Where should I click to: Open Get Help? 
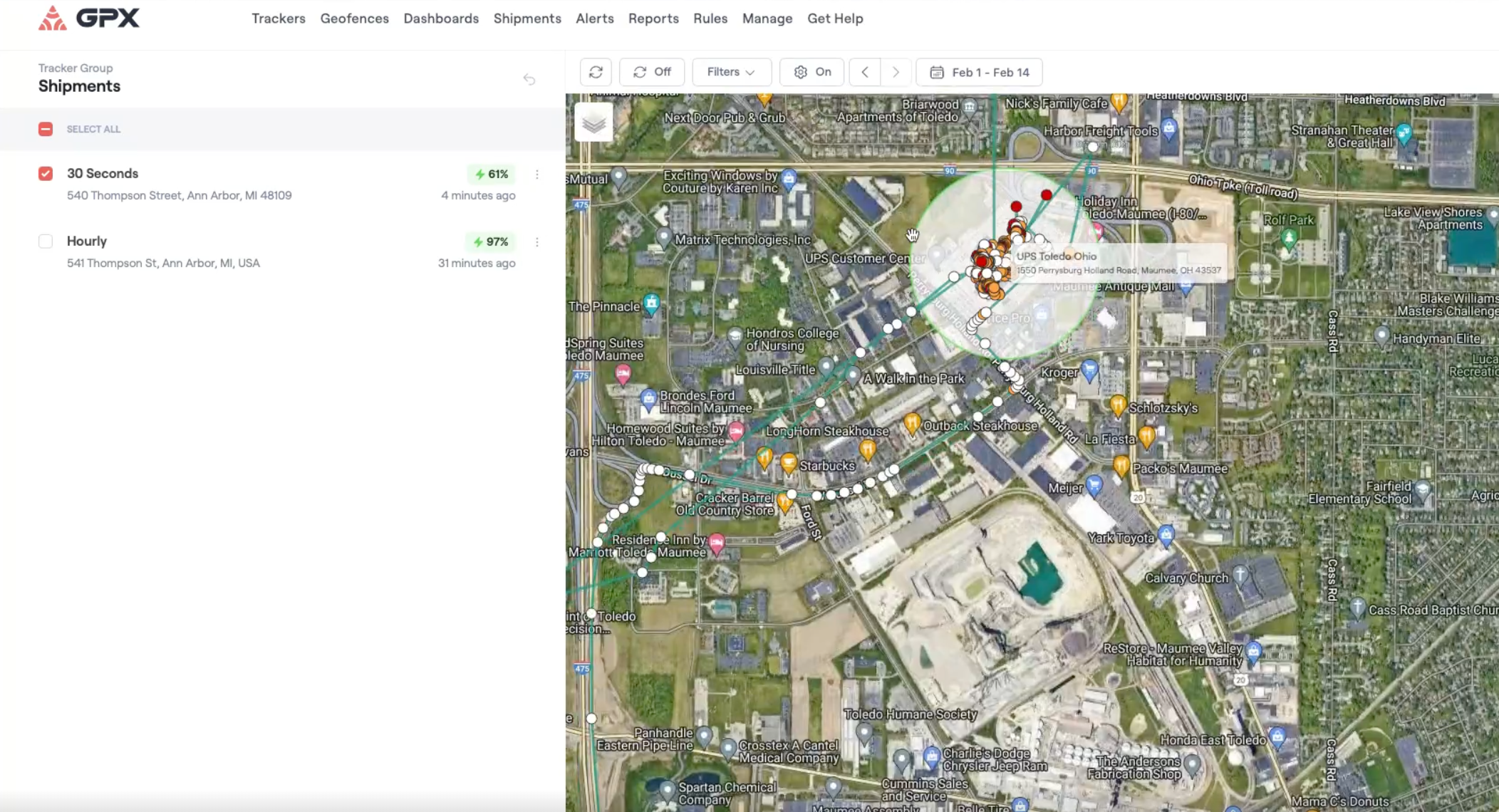[835, 19]
